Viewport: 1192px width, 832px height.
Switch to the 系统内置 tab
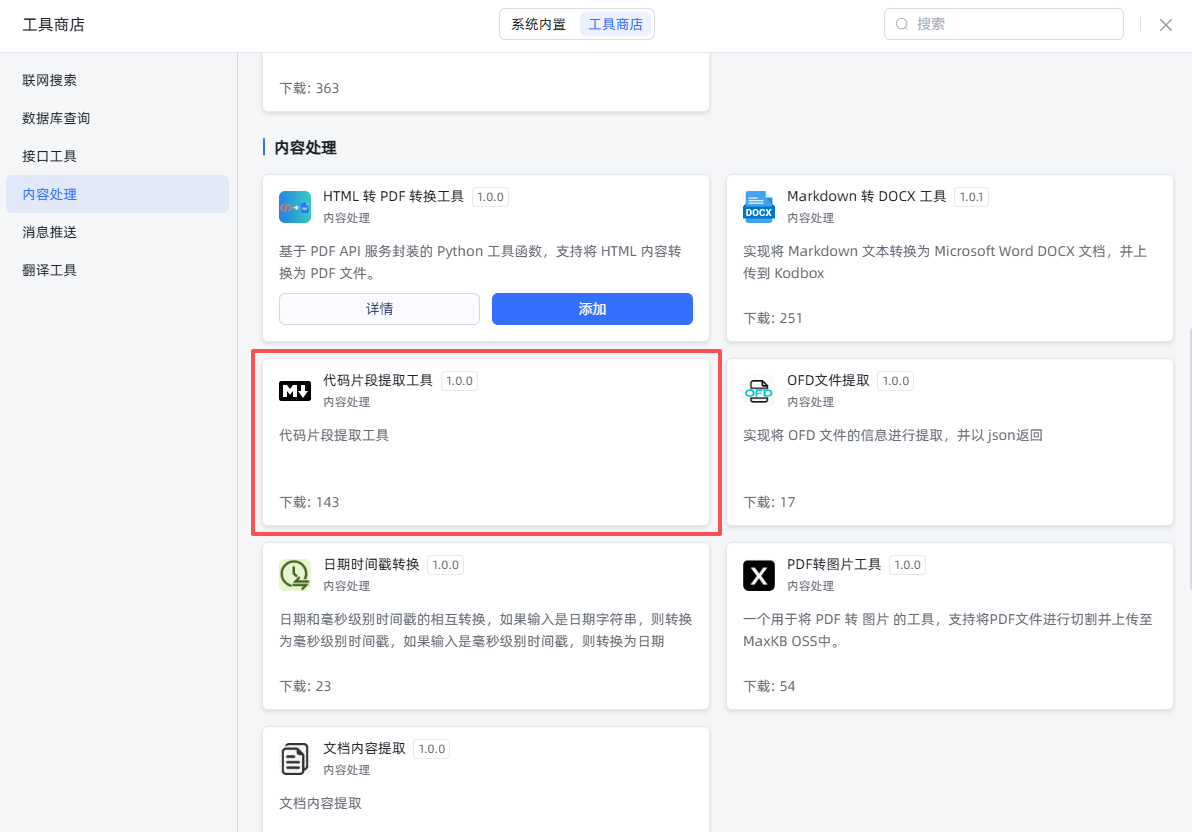click(538, 24)
